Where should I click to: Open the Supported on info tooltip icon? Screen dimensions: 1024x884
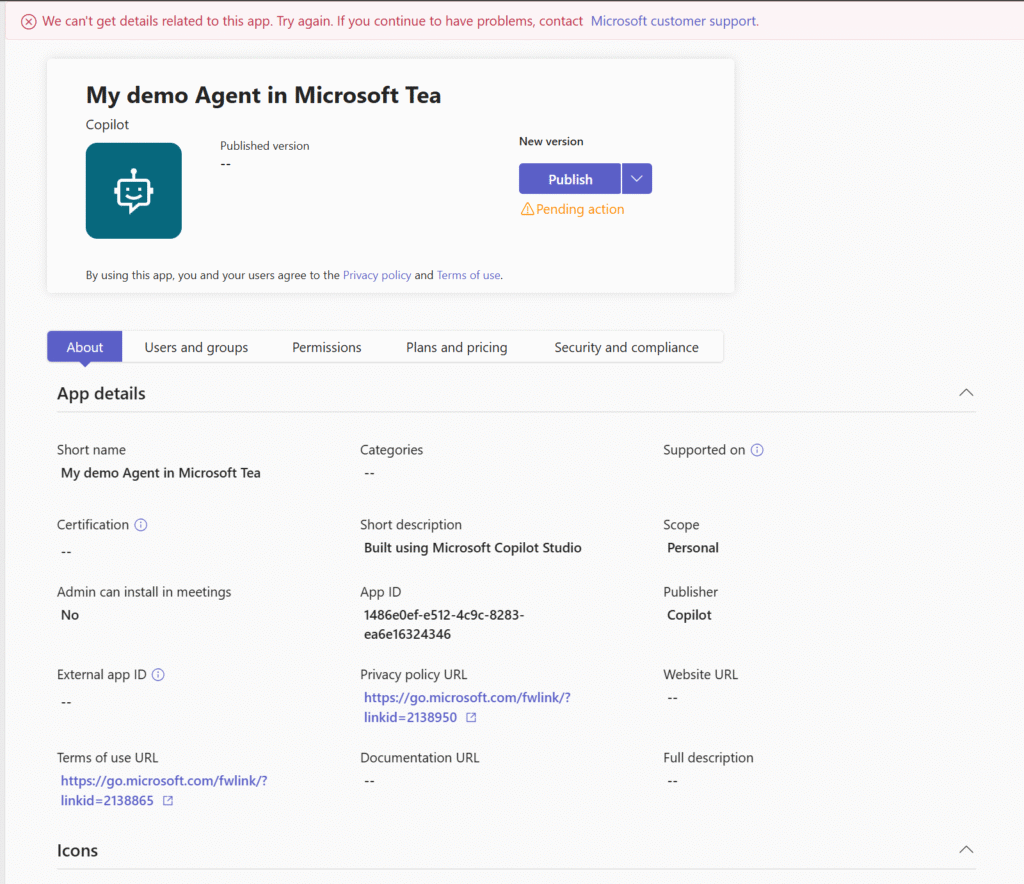point(757,450)
